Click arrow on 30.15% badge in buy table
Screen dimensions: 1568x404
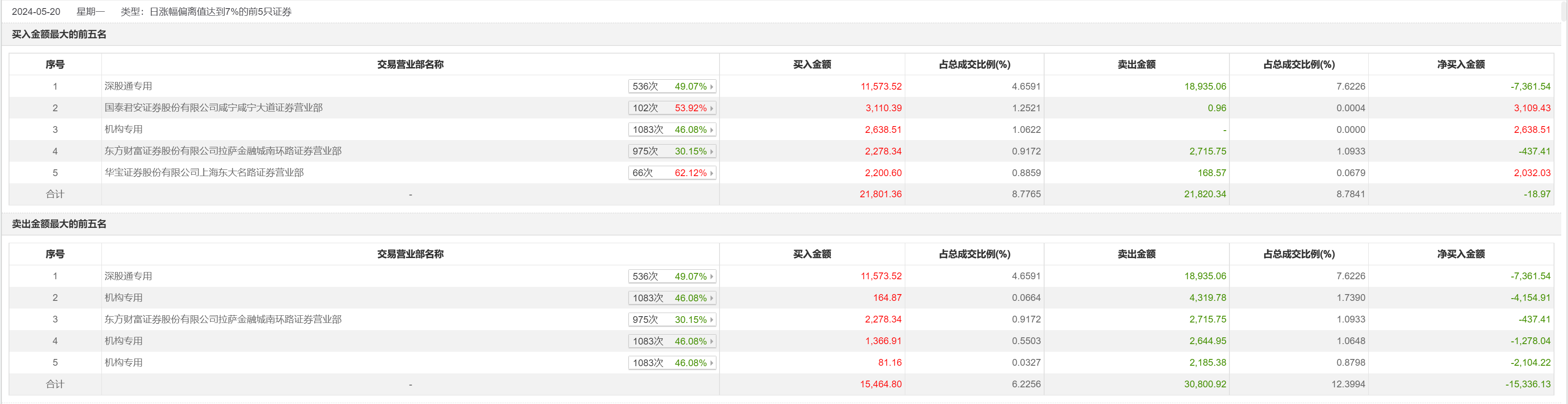click(x=711, y=151)
